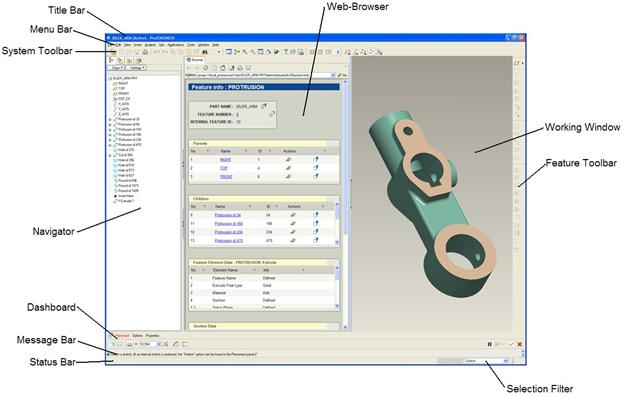Click the print icon in system toolbar
Viewport: 623px width, 396px height.
(145, 52)
